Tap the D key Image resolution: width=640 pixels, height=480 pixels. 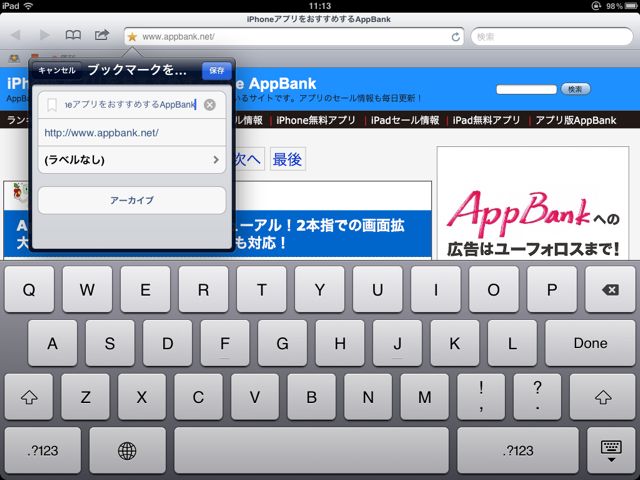point(167,343)
